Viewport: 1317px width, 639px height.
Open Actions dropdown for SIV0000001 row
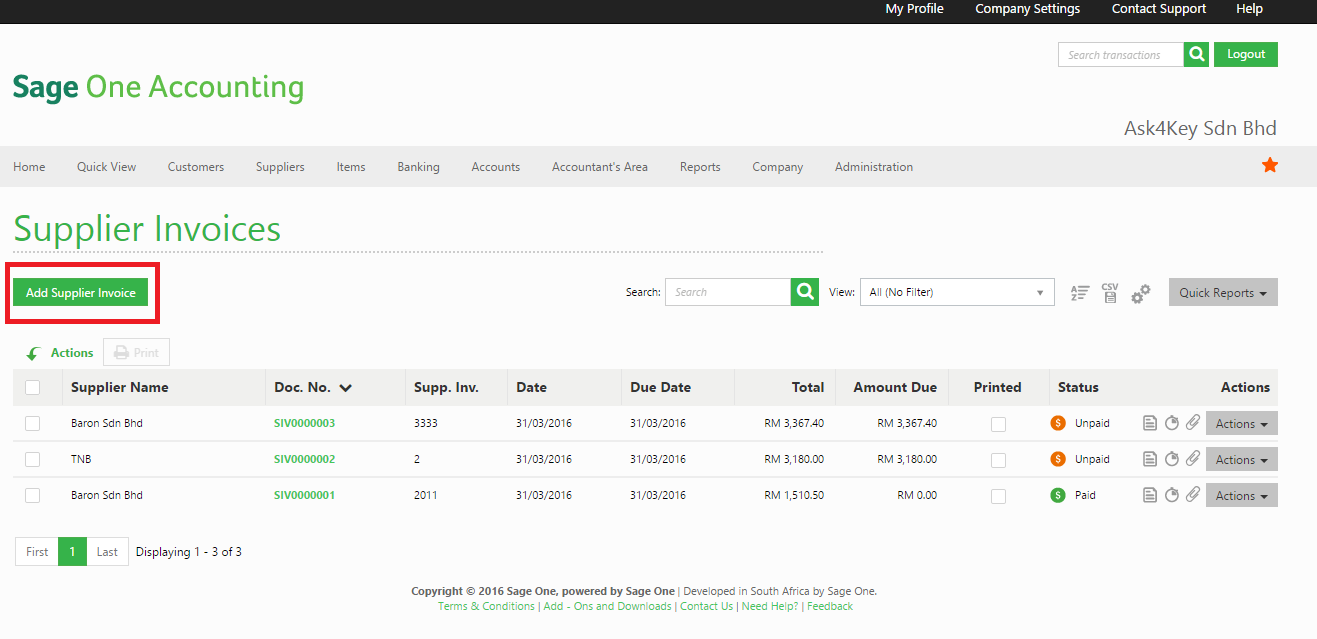1241,495
